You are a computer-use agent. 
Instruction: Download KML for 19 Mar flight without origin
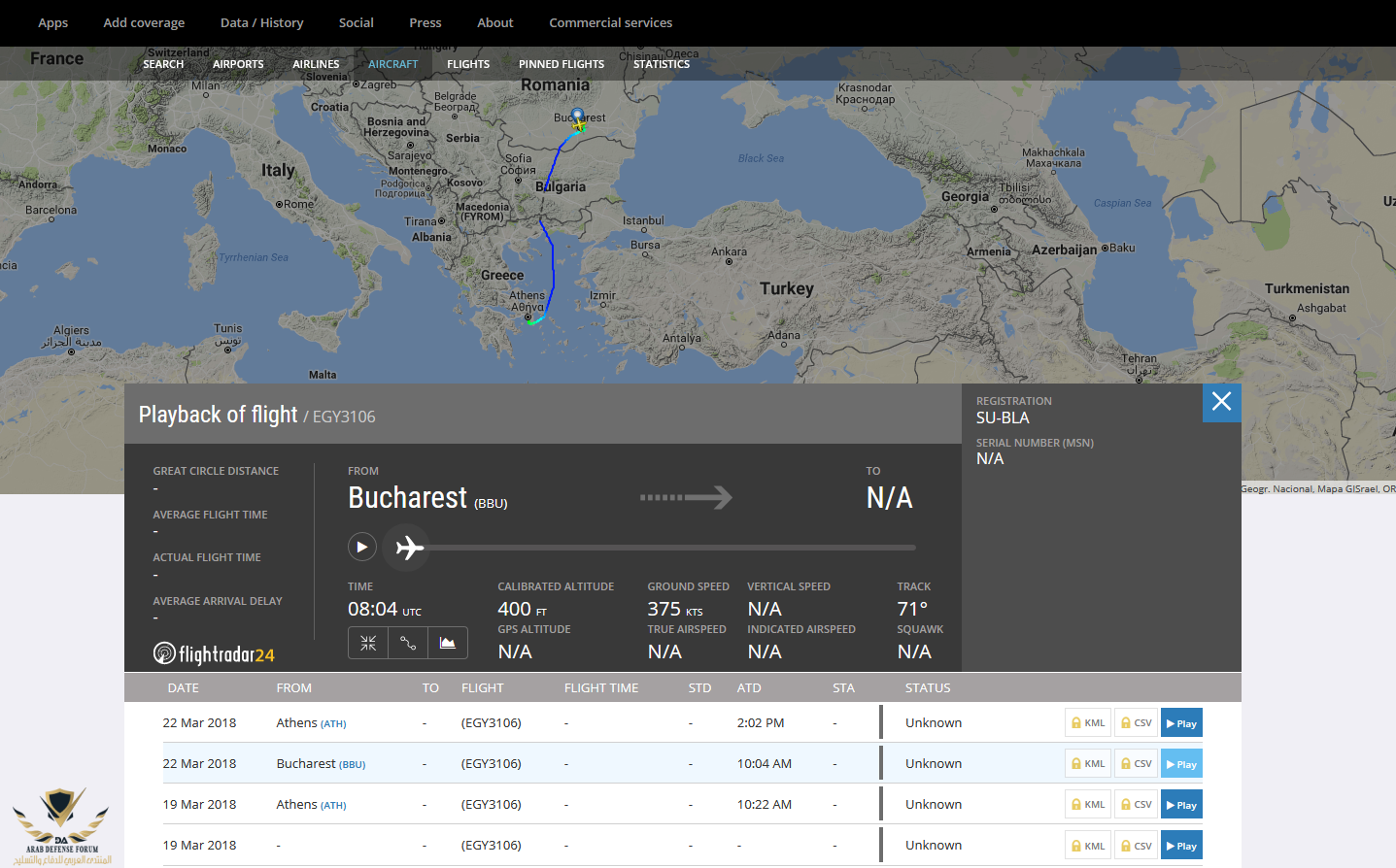point(1088,846)
